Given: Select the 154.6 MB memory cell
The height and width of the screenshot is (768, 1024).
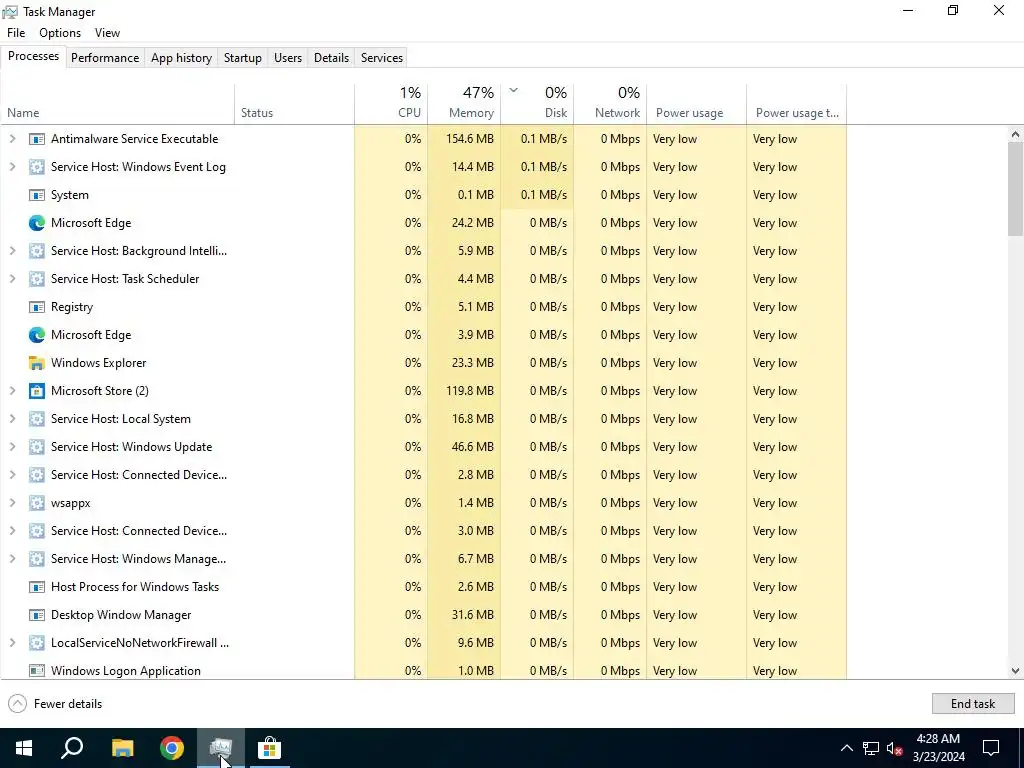Looking at the screenshot, I should pyautogui.click(x=464, y=139).
